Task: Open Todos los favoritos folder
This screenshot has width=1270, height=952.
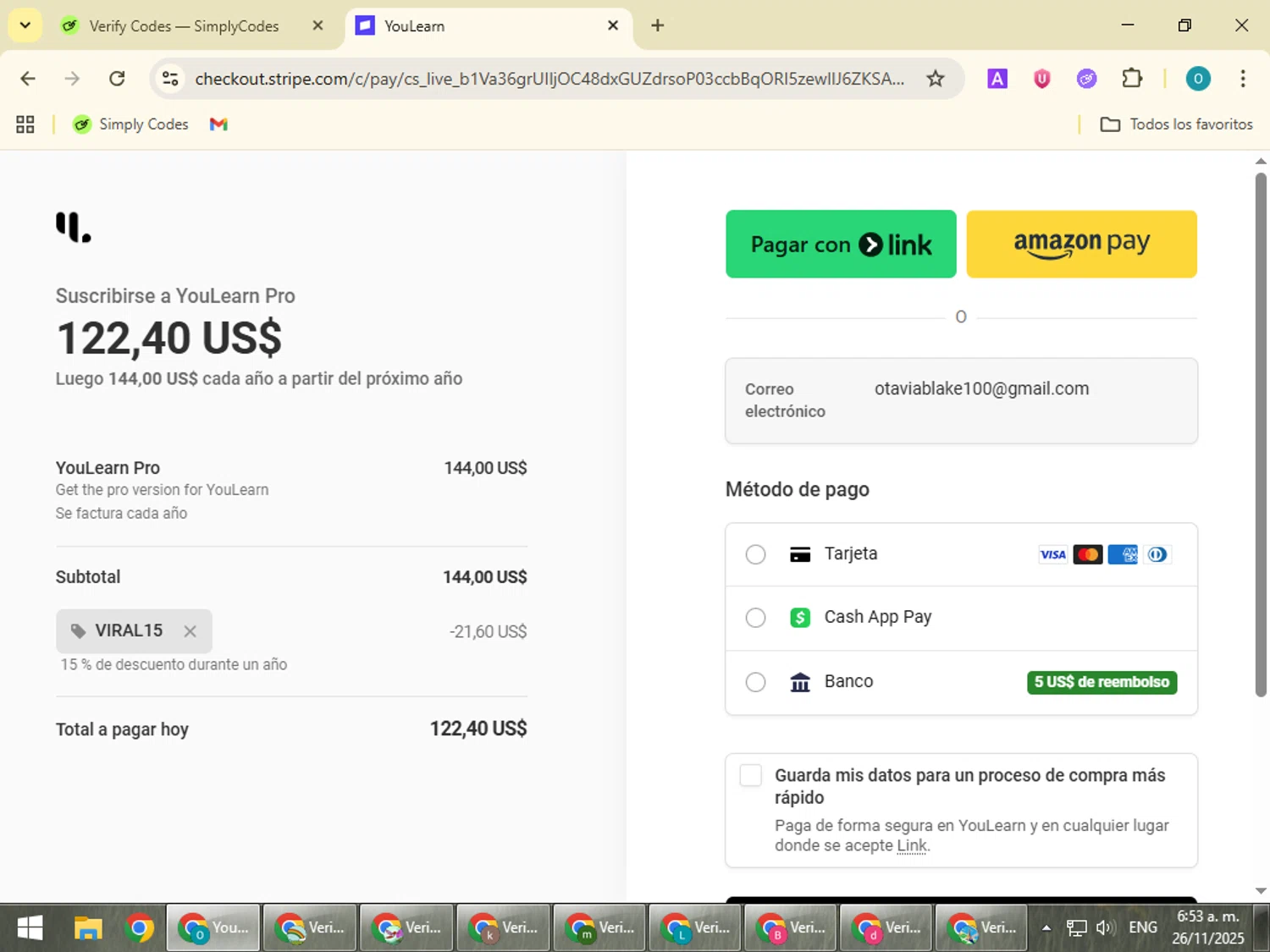Action: point(1176,124)
